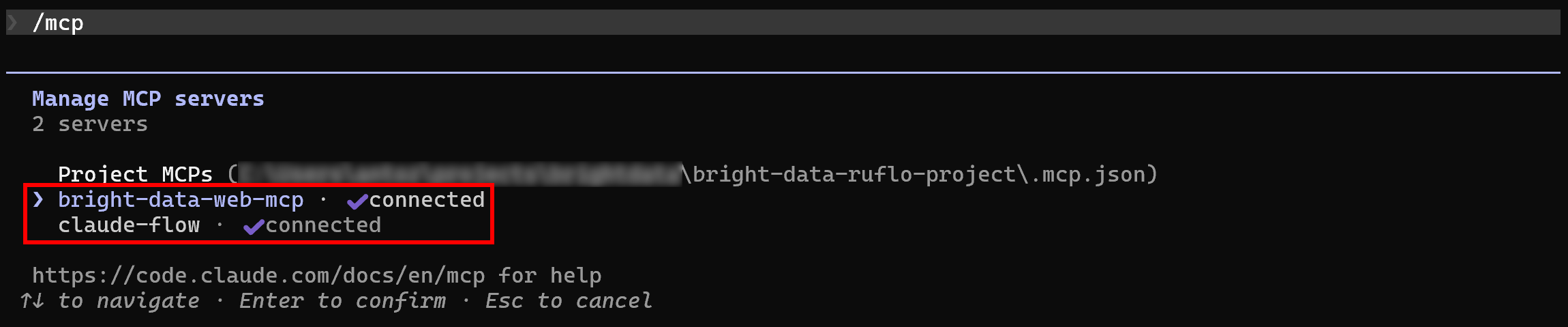Select the bright-data-web-mcp server

181,200
